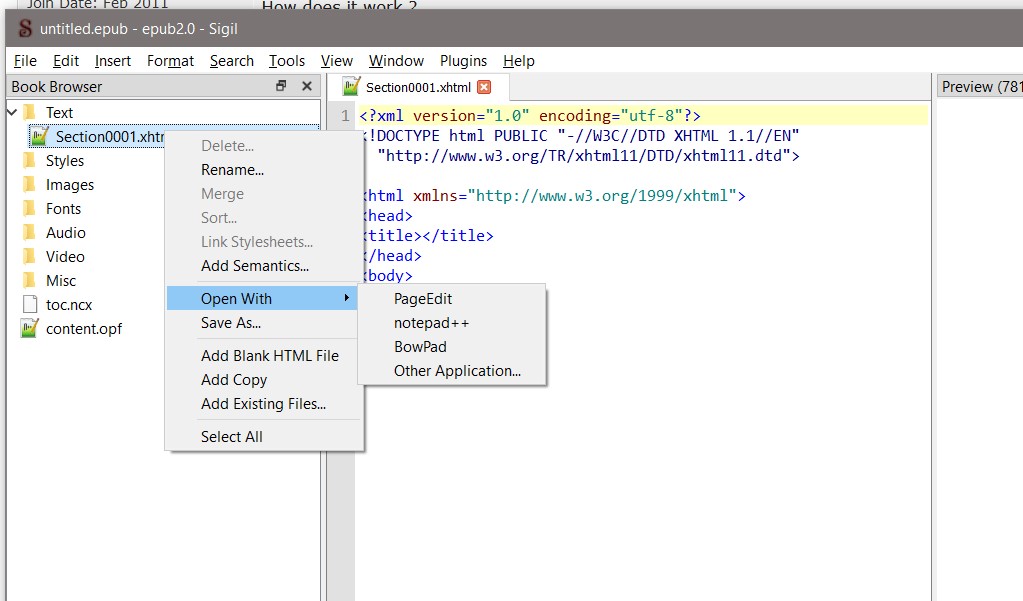Select the Fonts folder label
Image resolution: width=1023 pixels, height=601 pixels.
(63, 209)
